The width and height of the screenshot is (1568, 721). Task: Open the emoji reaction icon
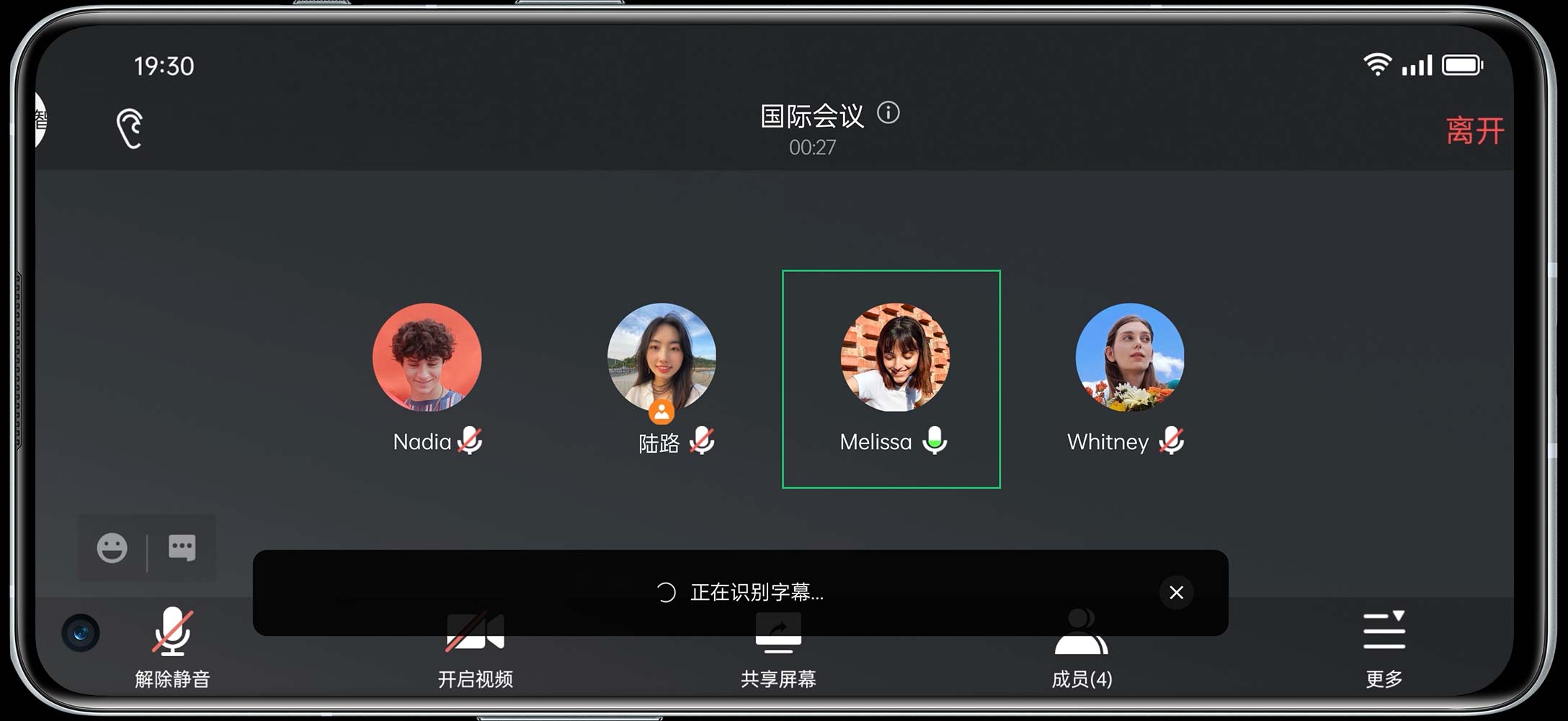tap(112, 548)
